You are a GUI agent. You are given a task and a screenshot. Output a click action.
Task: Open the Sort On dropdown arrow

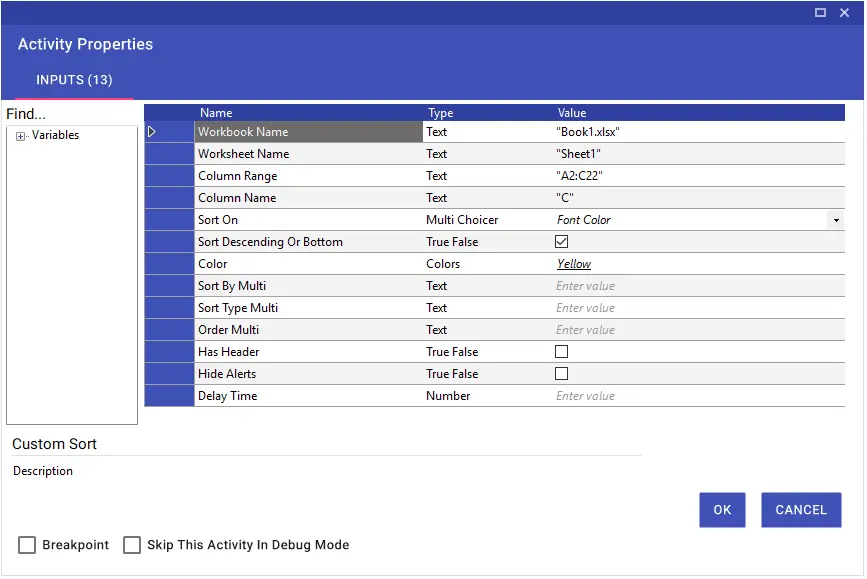(836, 220)
